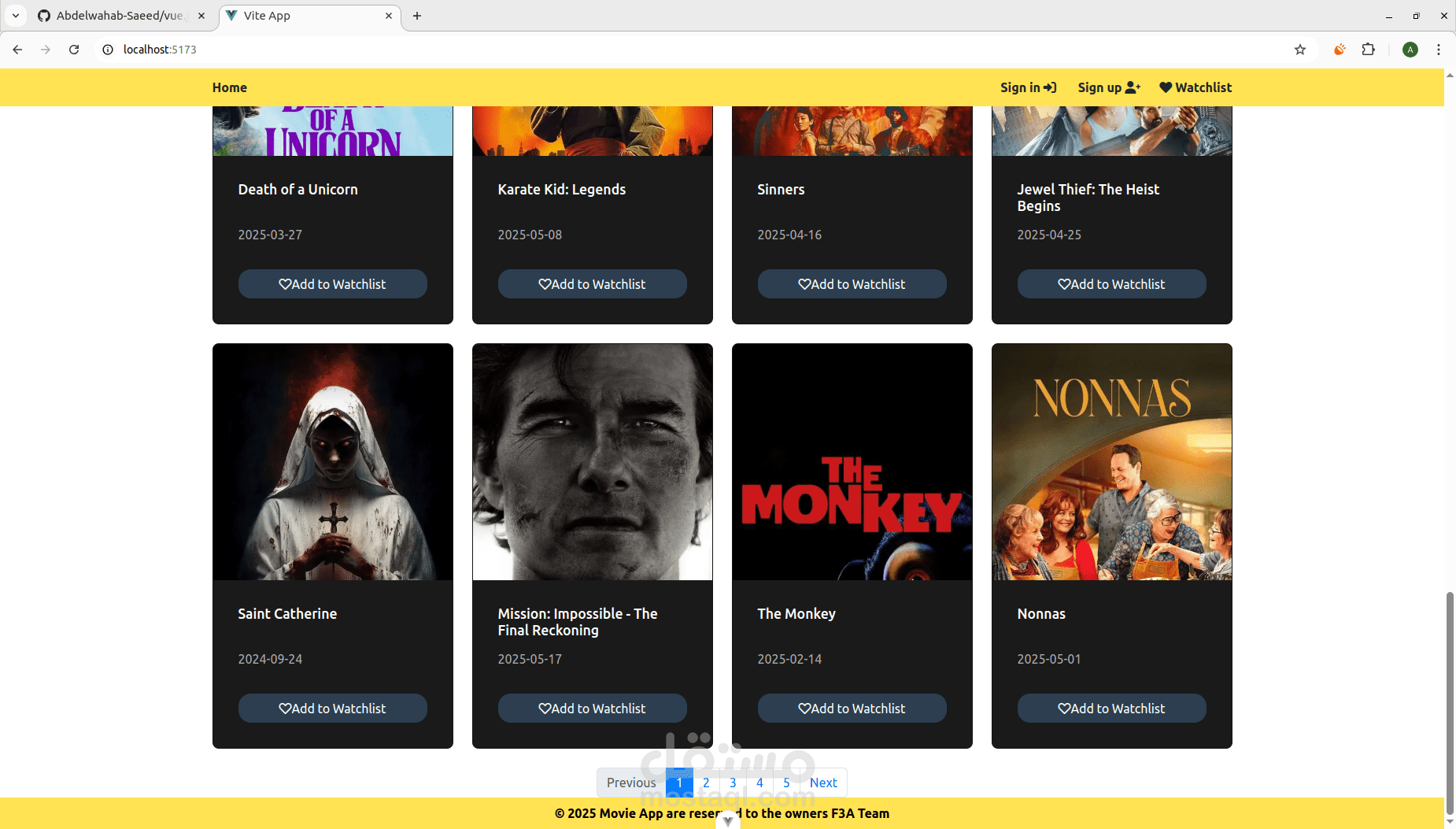Viewport: 1456px width, 829px height.
Task: Click the Previous pagination button
Action: click(x=631, y=783)
